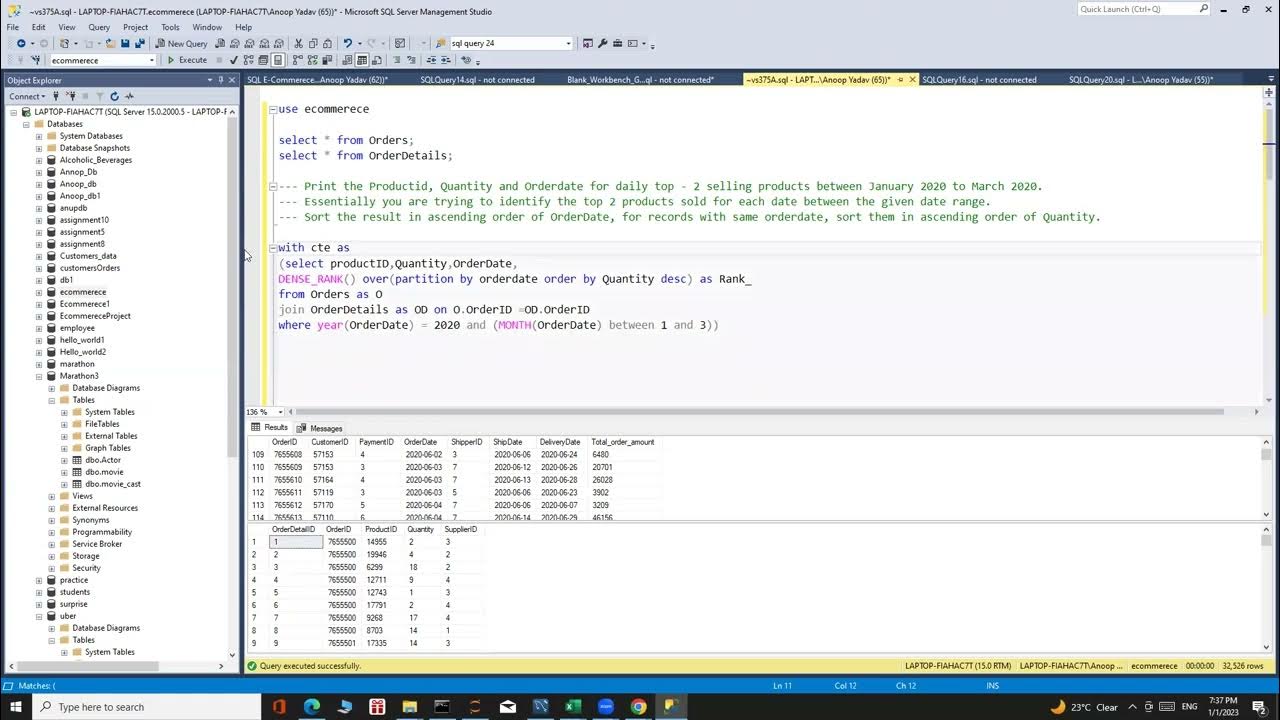Switch to the SQLQuery14.sql tab
The image size is (1280, 720).
click(x=477, y=80)
